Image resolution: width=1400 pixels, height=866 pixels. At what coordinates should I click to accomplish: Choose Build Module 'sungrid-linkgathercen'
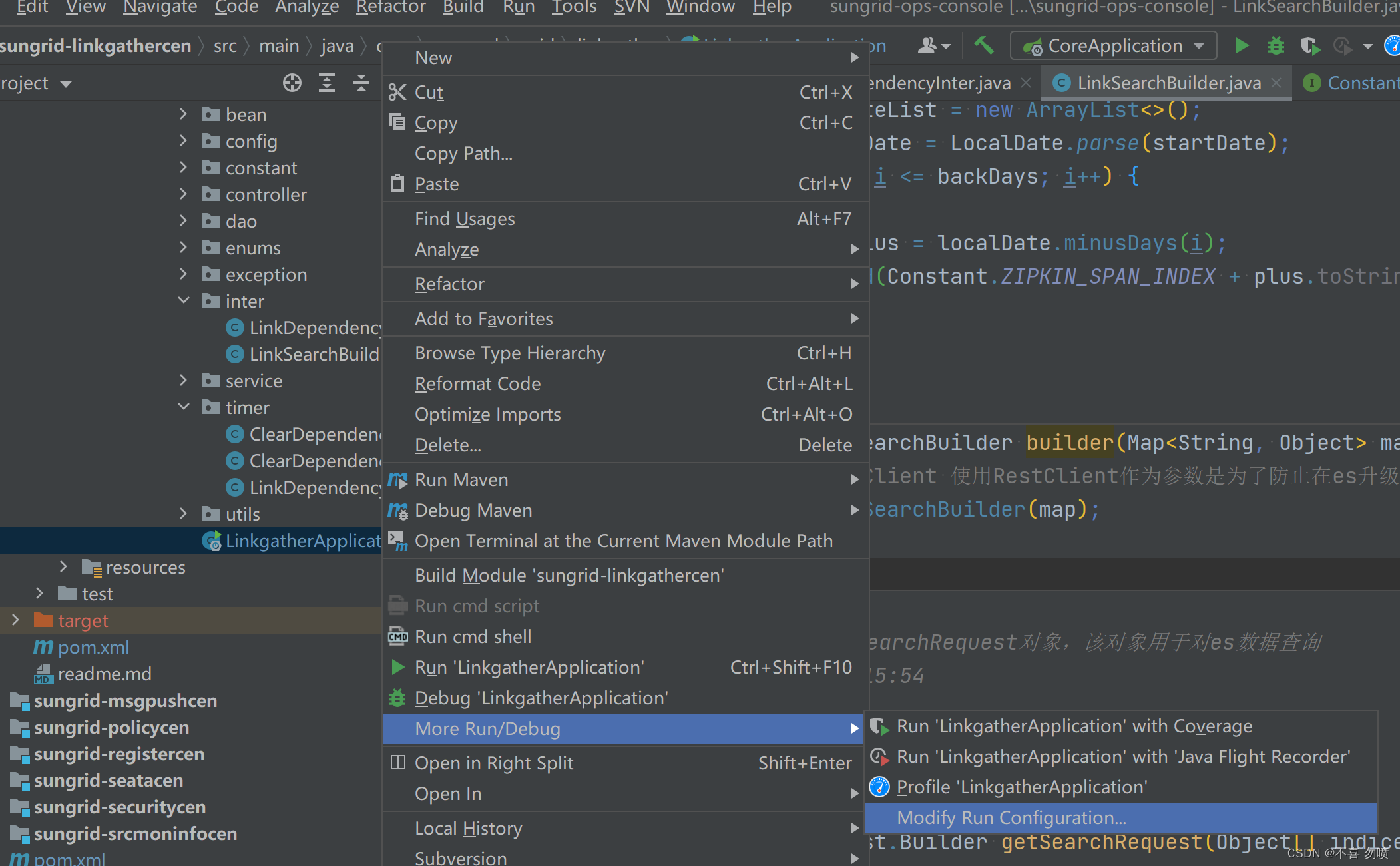(x=626, y=575)
